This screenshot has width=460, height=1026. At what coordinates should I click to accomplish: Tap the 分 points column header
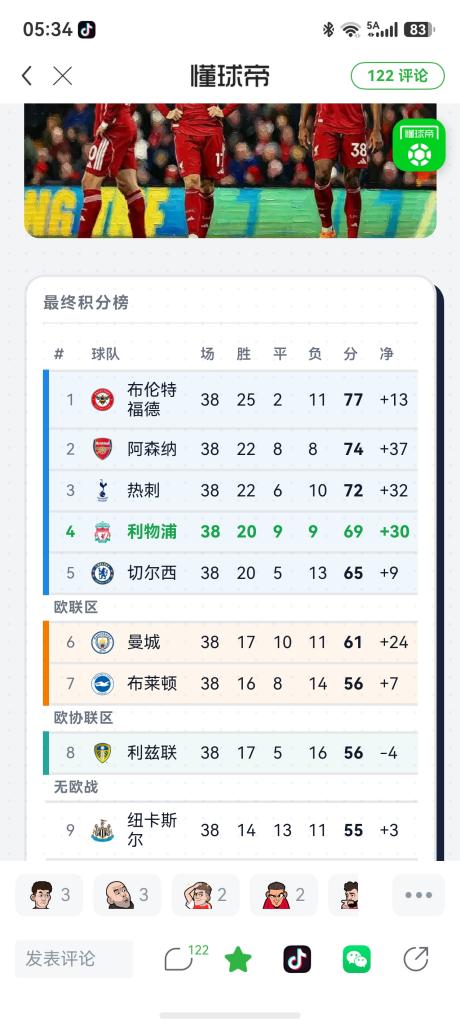pyautogui.click(x=351, y=354)
